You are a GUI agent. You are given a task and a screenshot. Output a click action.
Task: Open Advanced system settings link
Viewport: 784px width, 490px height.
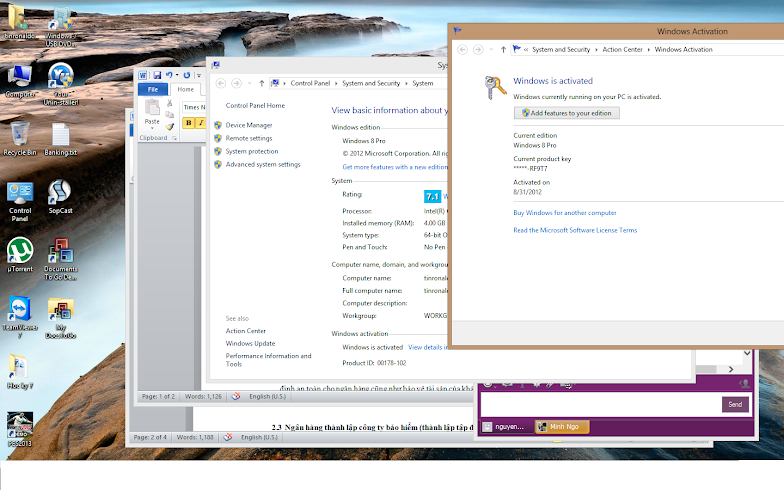[x=263, y=164]
